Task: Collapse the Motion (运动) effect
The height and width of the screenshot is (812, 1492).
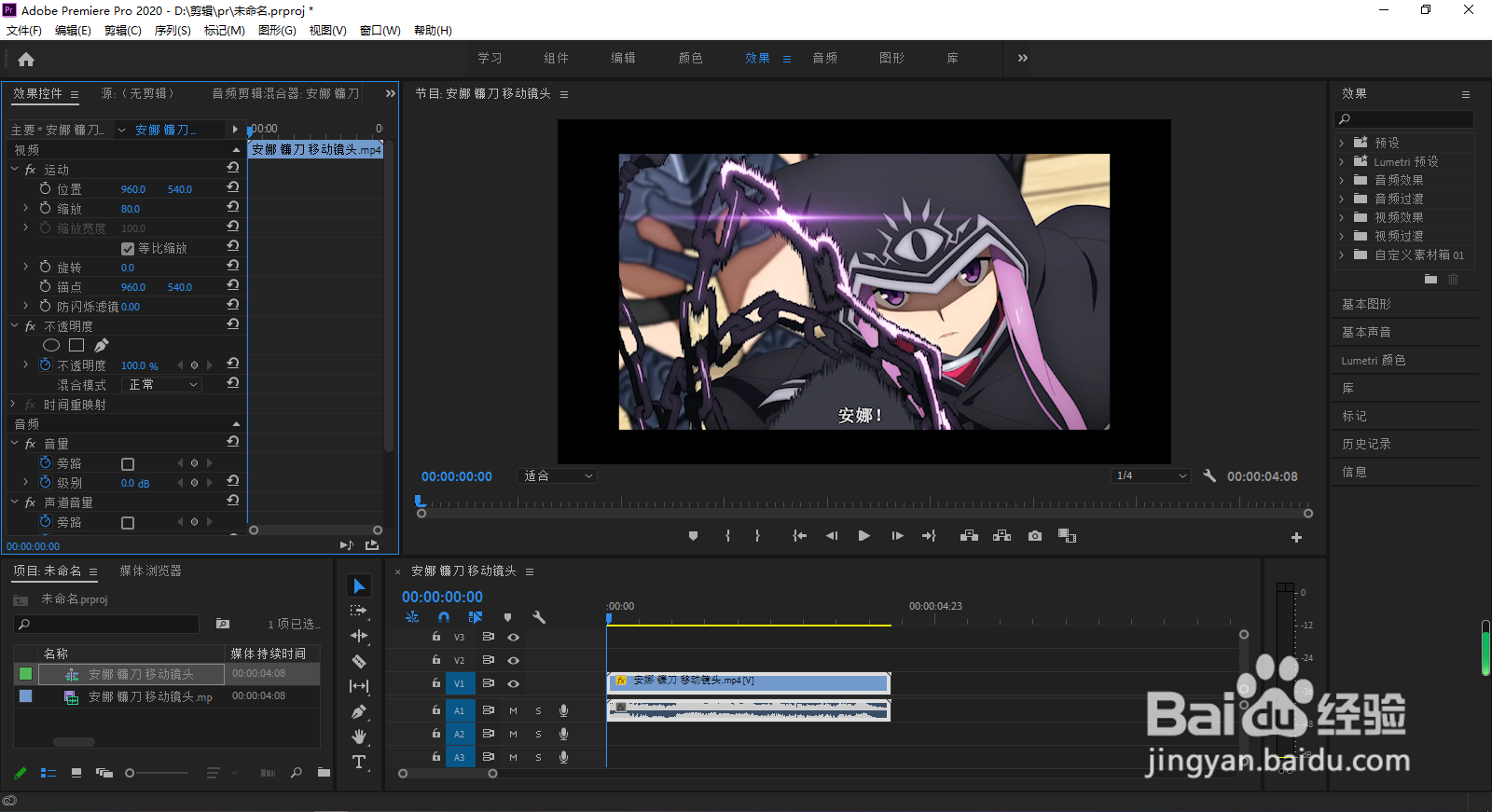Action: pyautogui.click(x=15, y=169)
